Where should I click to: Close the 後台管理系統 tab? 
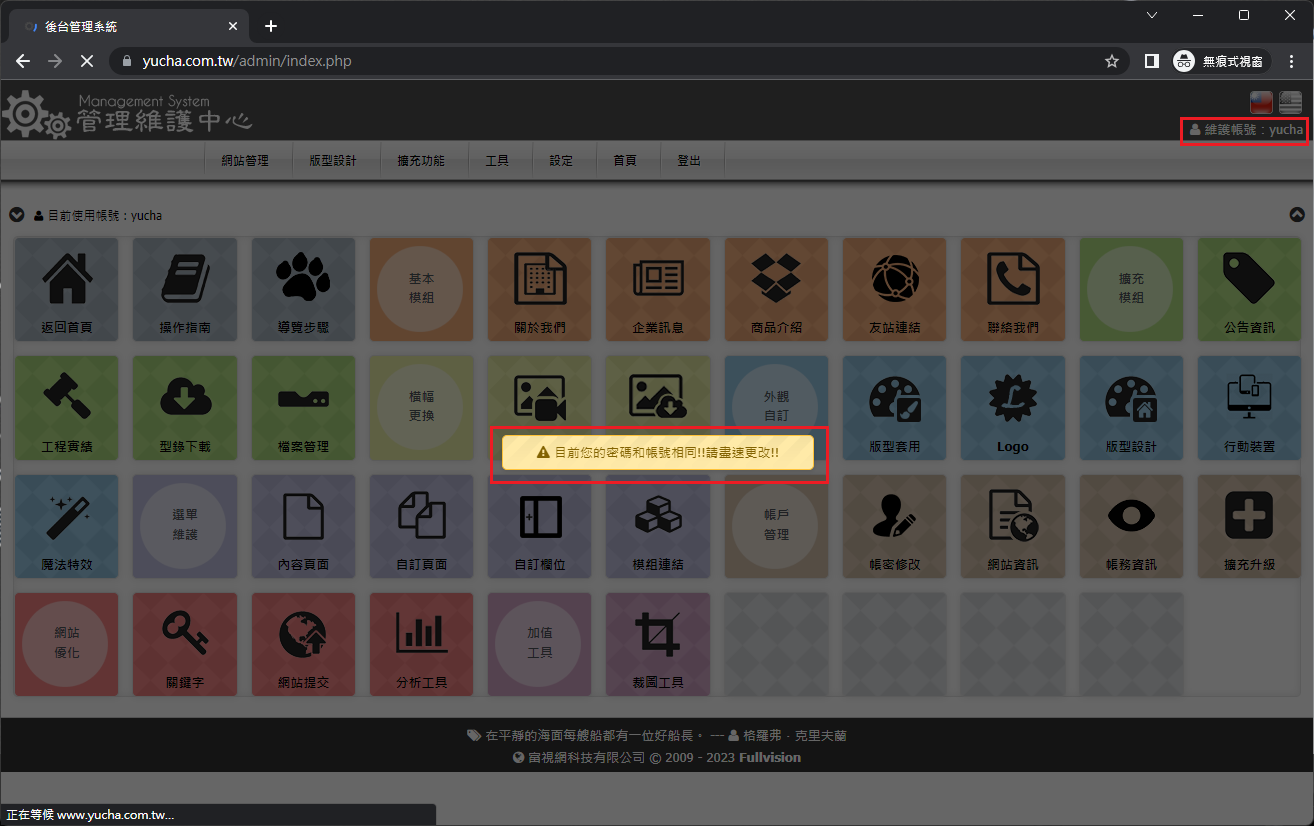(232, 26)
